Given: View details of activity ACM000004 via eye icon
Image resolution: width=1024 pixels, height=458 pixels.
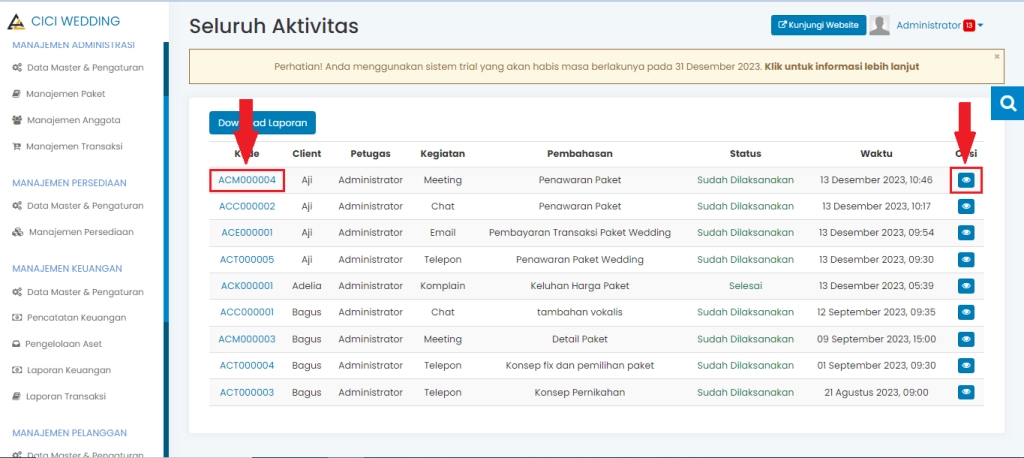Looking at the screenshot, I should 966,180.
